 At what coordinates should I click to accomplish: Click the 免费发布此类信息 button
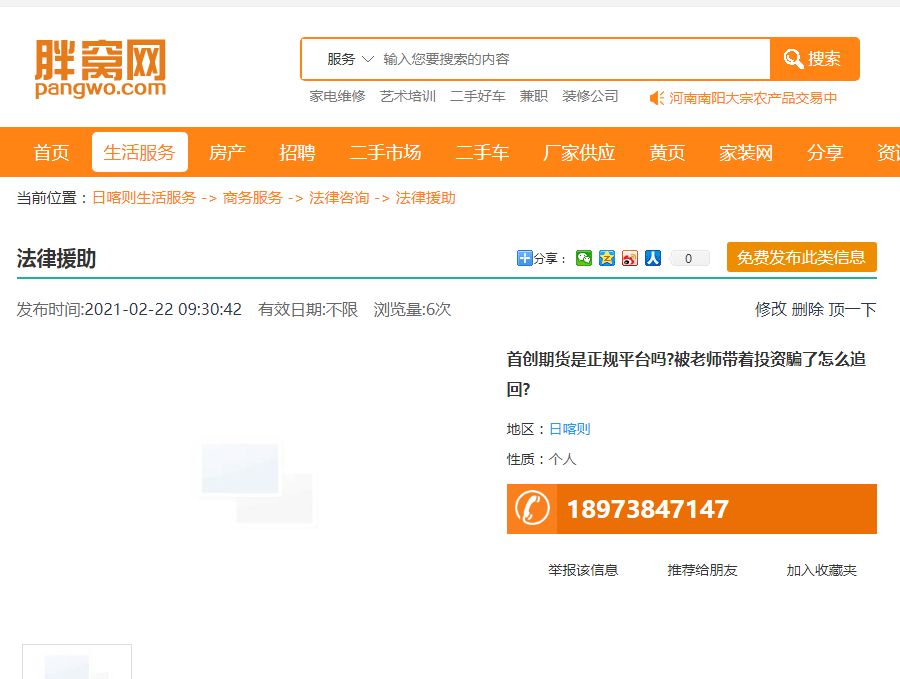pos(801,257)
